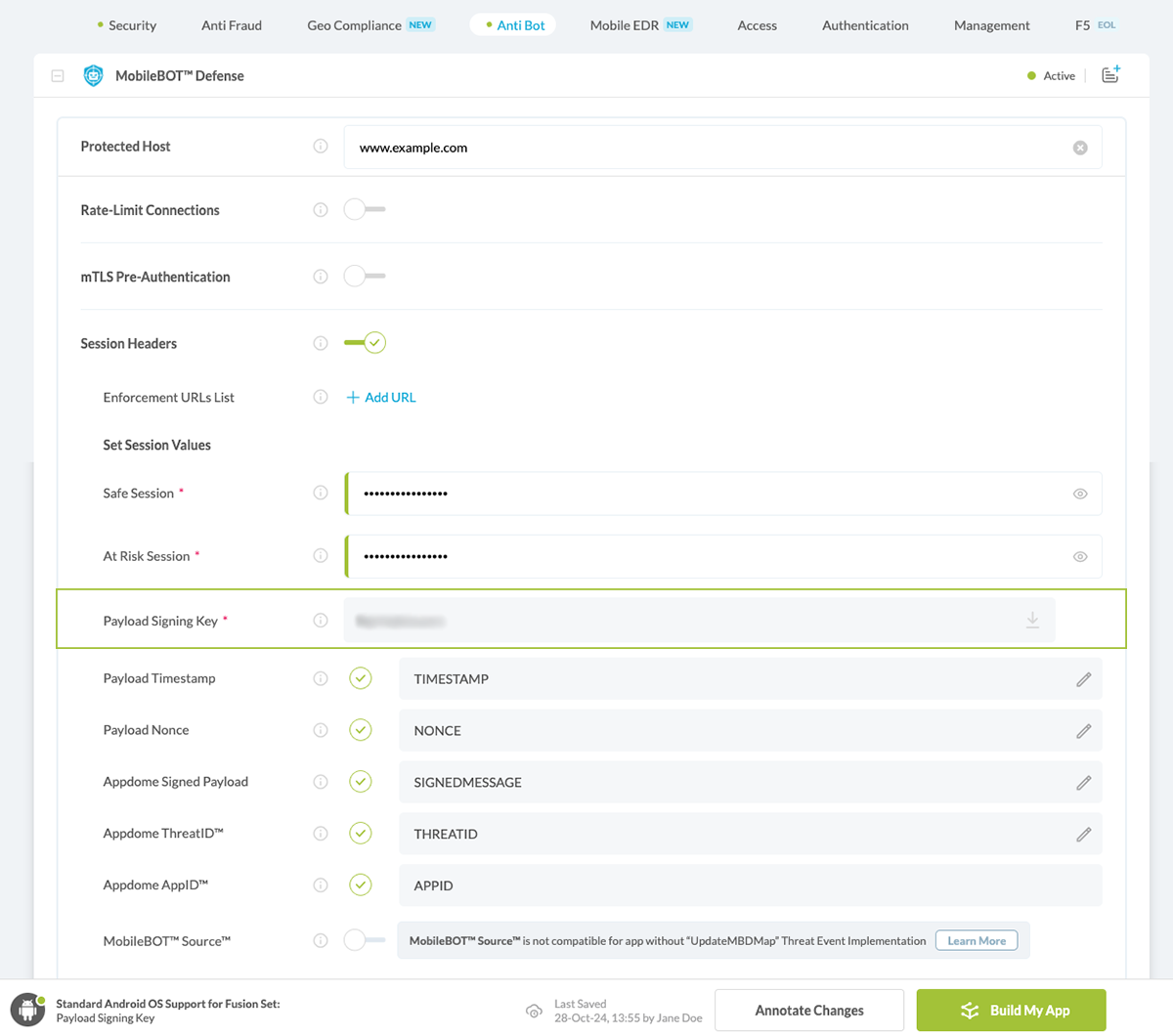Open the annotation notes icon beside Active

(1110, 75)
